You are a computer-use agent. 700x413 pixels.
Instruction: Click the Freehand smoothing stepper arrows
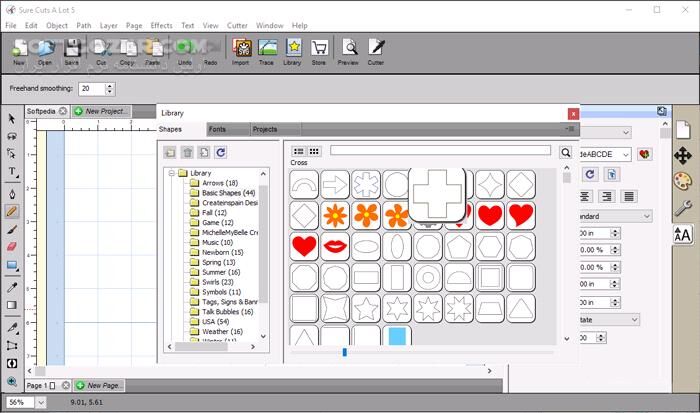(x=110, y=89)
